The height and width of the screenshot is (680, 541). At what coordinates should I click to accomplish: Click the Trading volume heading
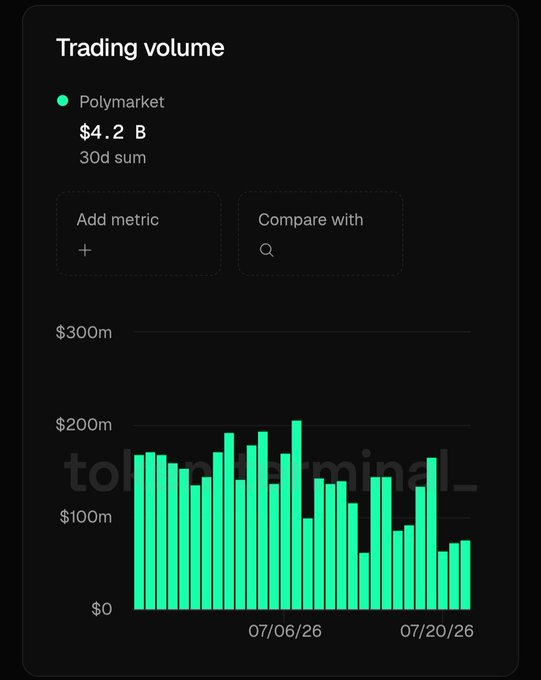(x=140, y=48)
